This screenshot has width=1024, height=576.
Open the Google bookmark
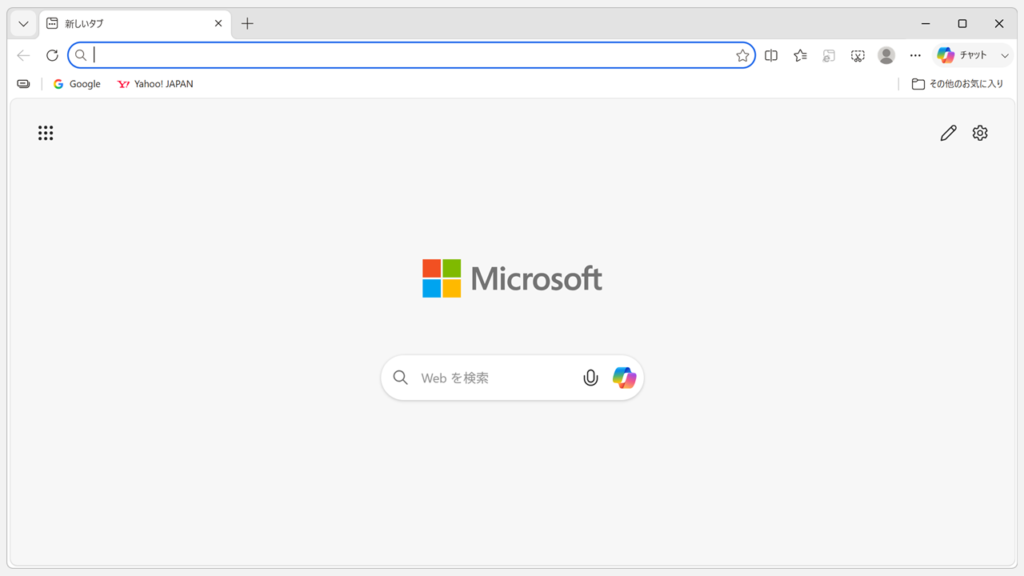click(x=77, y=84)
